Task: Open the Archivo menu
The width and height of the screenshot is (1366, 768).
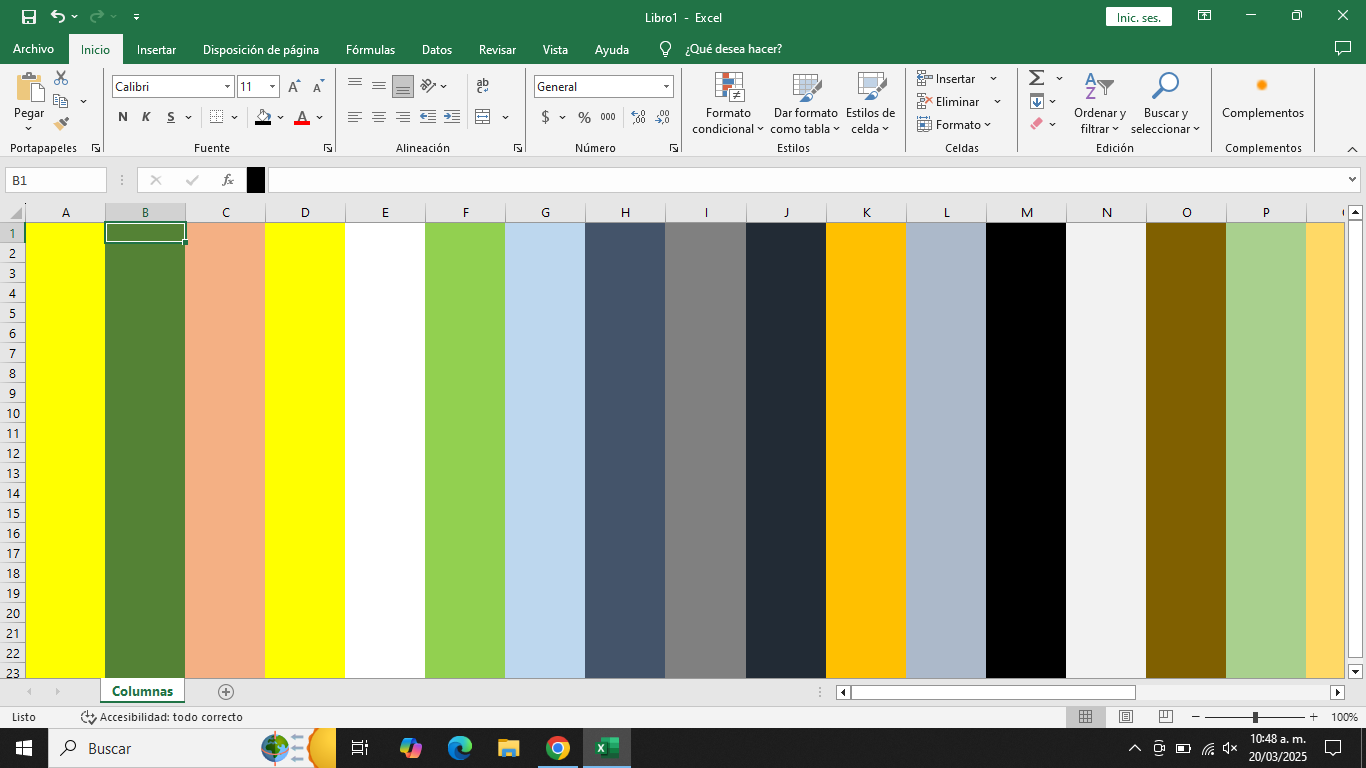Action: [33, 49]
